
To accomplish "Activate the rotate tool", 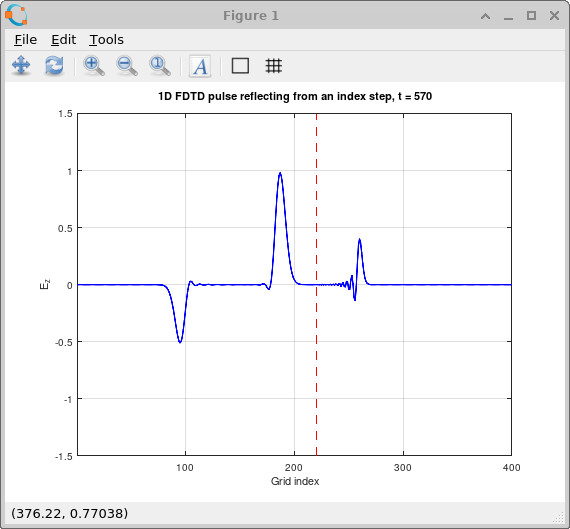I will pyautogui.click(x=54, y=65).
